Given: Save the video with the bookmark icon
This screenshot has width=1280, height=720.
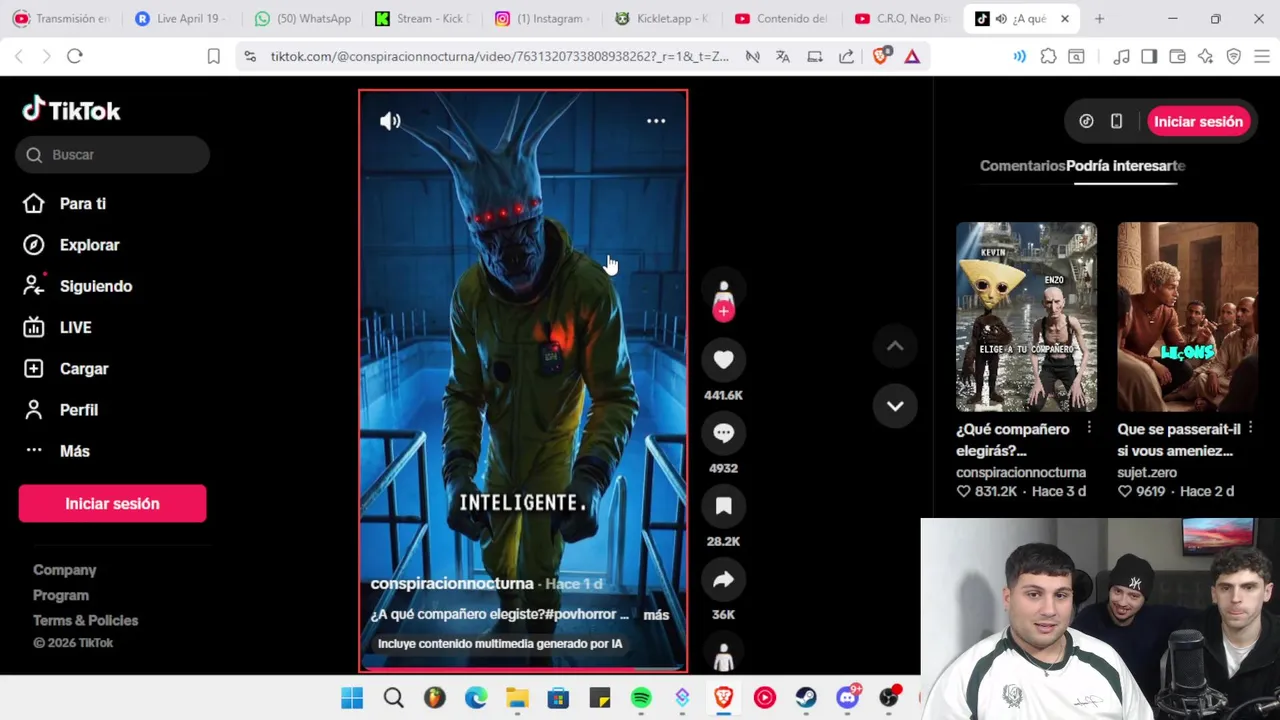Looking at the screenshot, I should pos(723,506).
